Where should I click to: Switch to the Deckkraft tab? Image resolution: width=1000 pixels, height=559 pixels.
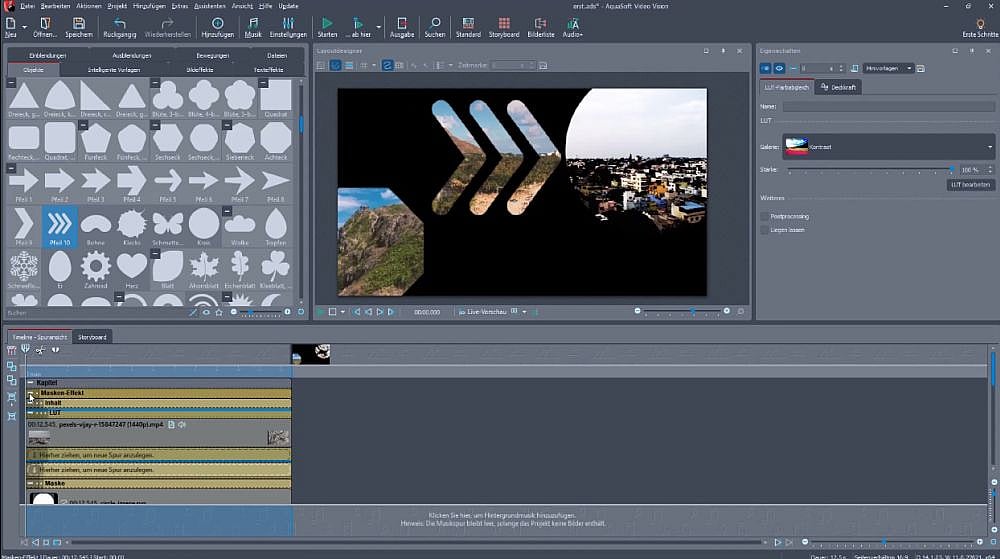pos(838,87)
